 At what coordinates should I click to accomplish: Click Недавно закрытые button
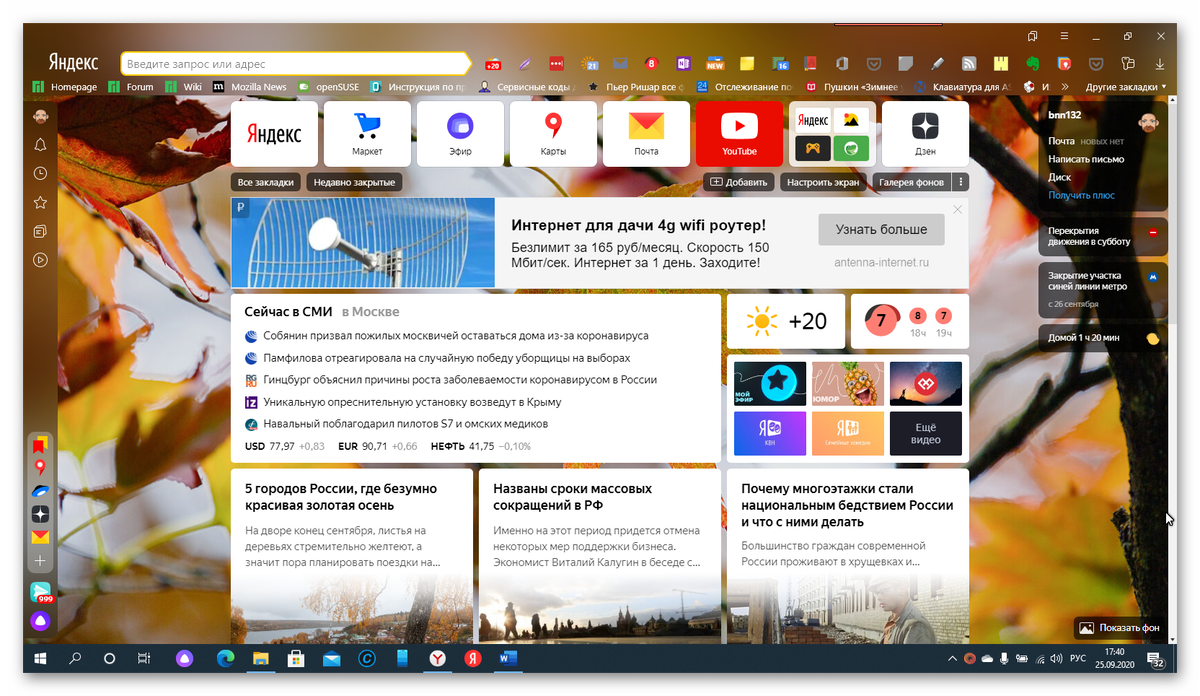tap(353, 182)
